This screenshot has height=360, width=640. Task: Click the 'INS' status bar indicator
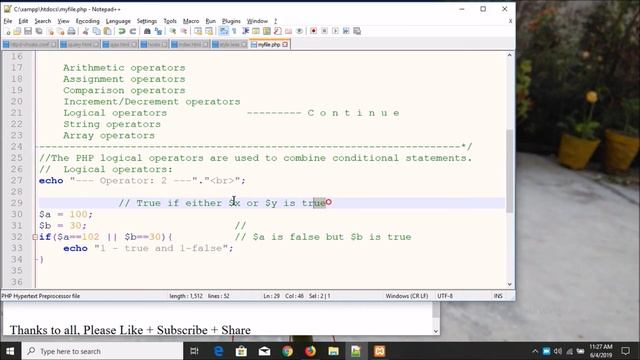click(x=498, y=296)
